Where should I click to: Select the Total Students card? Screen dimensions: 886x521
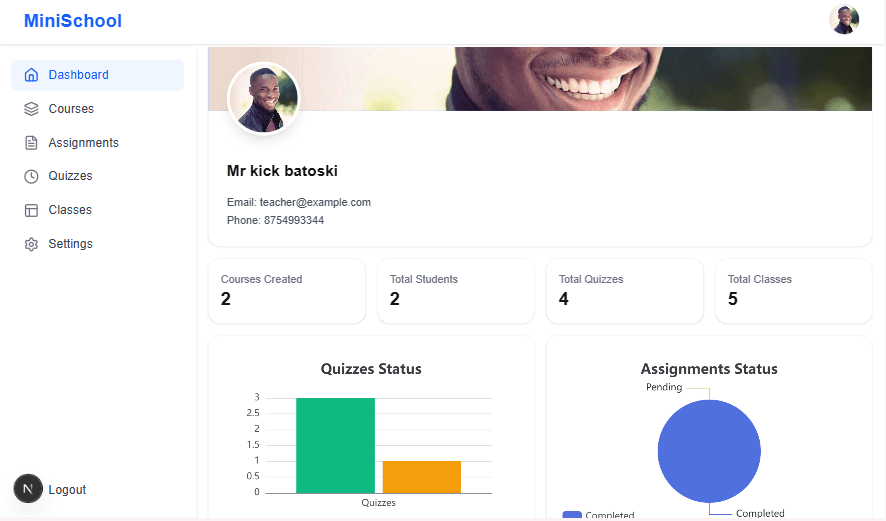pos(455,291)
